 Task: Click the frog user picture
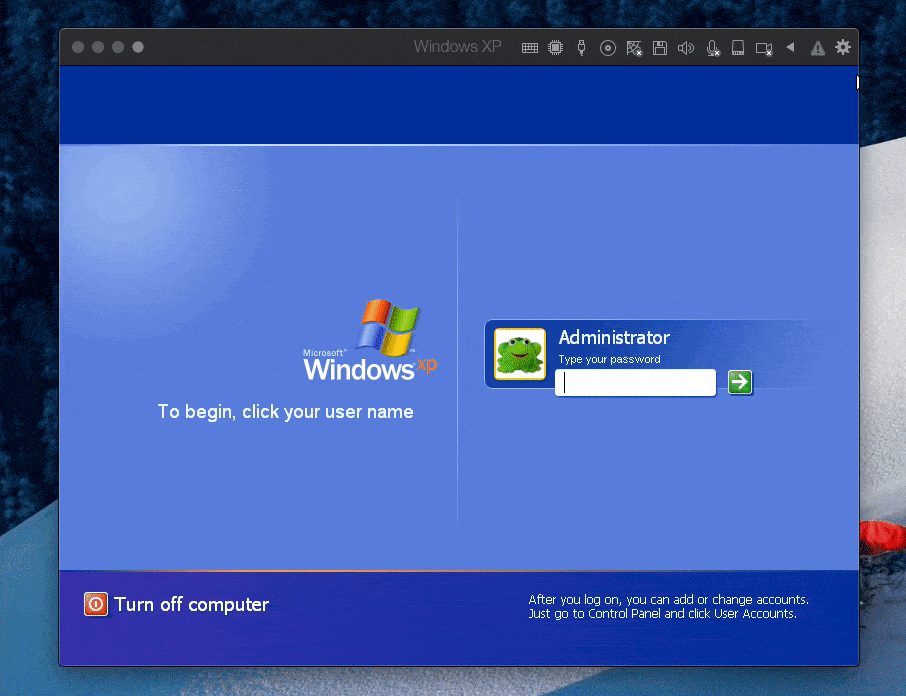[x=519, y=354]
